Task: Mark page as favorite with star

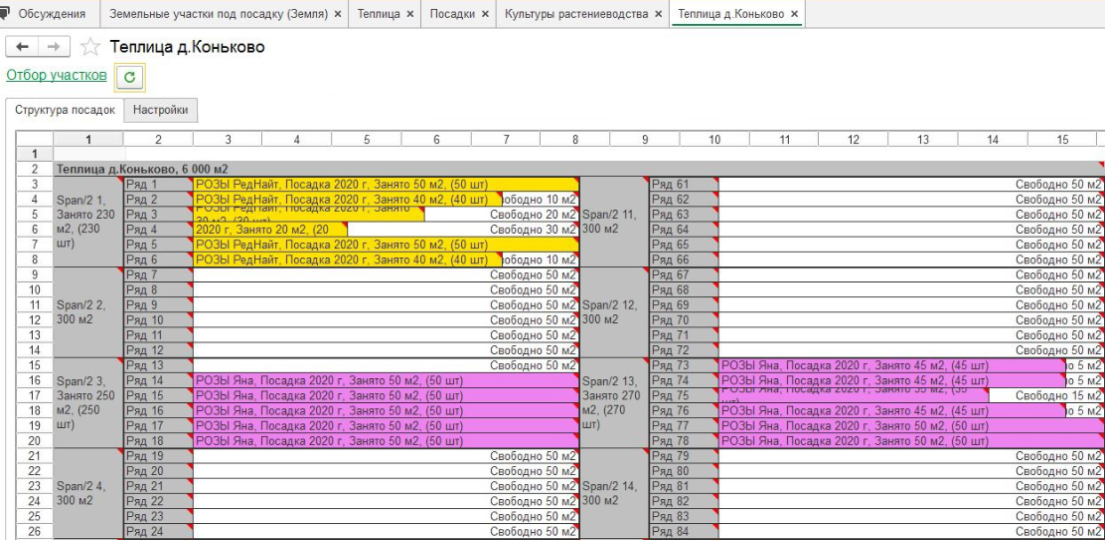Action: [89, 47]
